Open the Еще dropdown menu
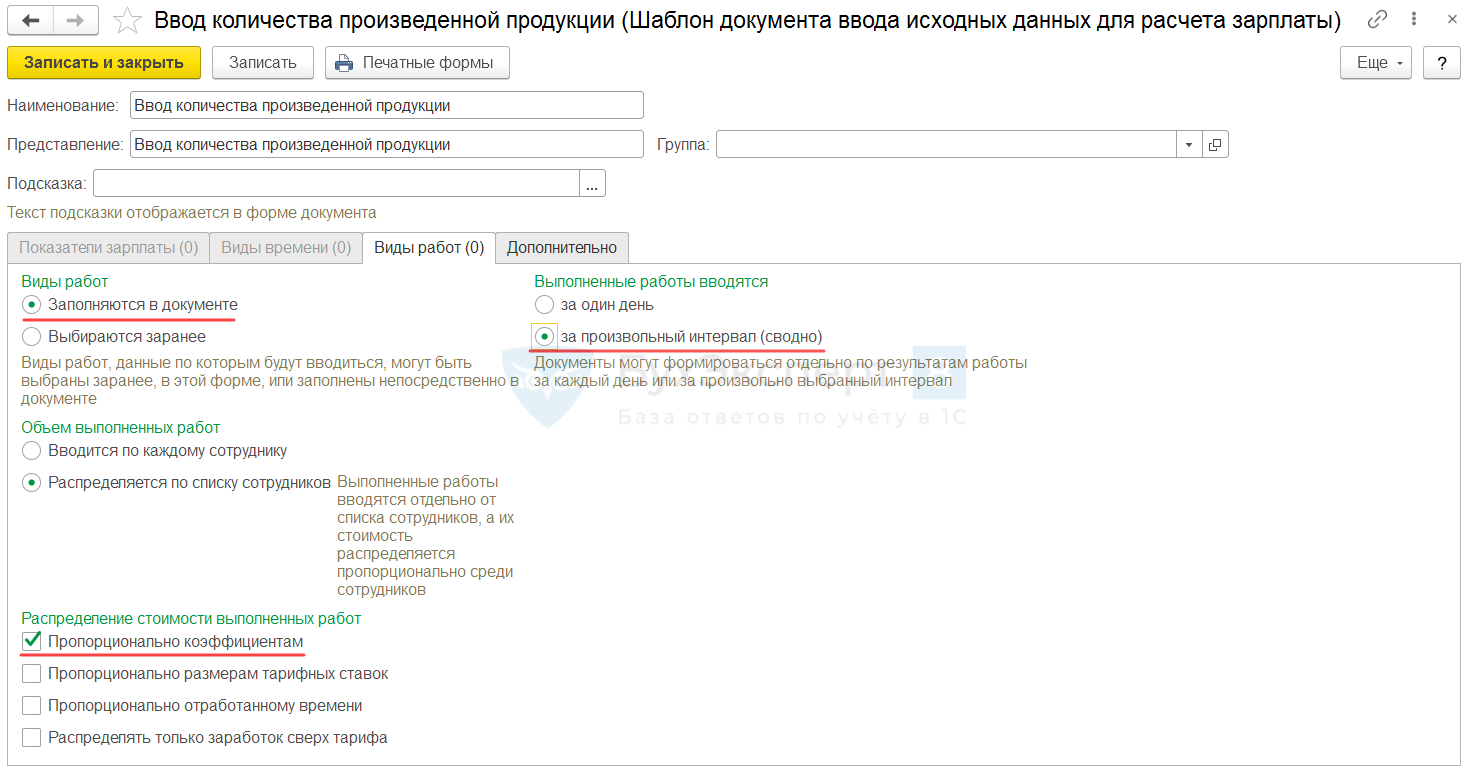This screenshot has width=1469, height=775. pyautogui.click(x=1375, y=63)
